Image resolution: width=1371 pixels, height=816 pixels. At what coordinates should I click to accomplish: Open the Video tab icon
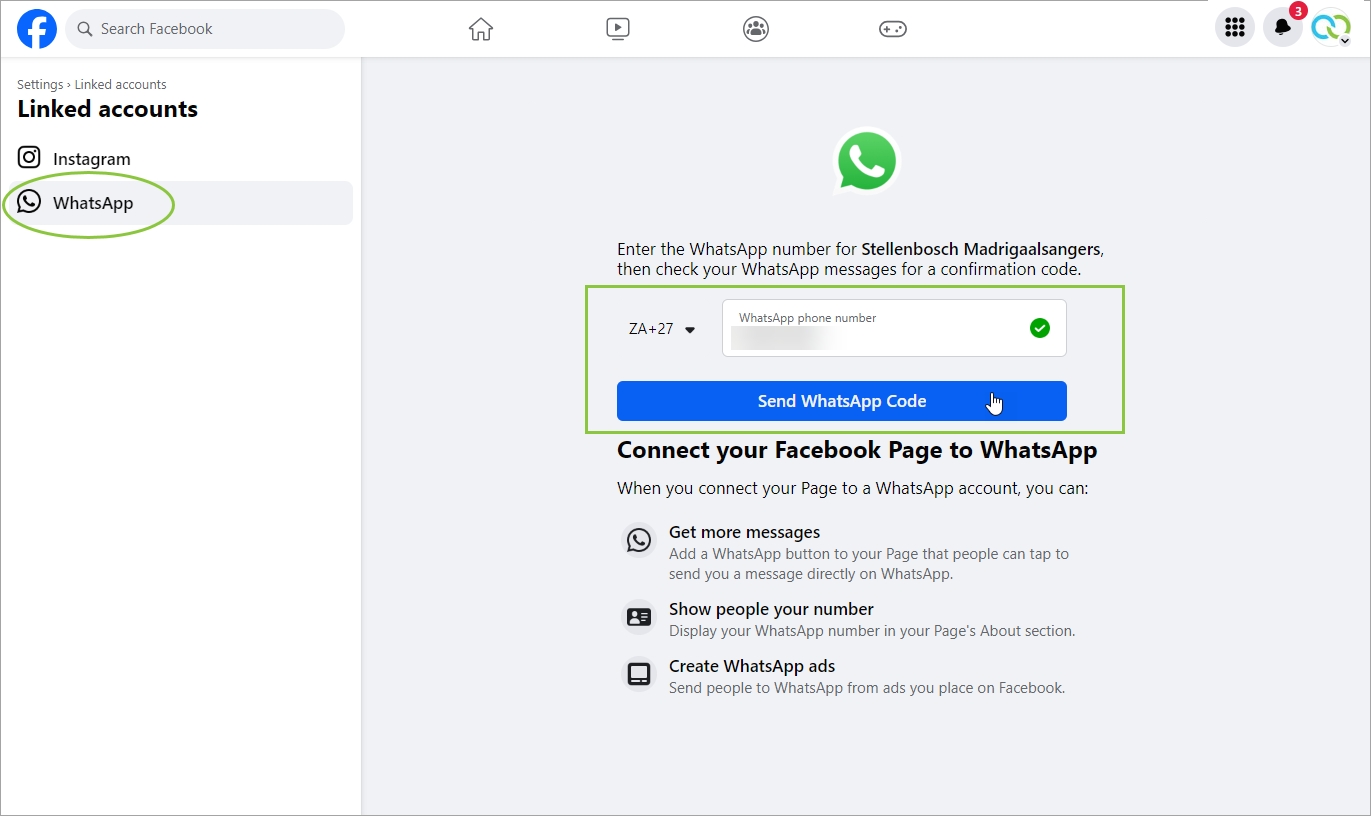[x=618, y=29]
